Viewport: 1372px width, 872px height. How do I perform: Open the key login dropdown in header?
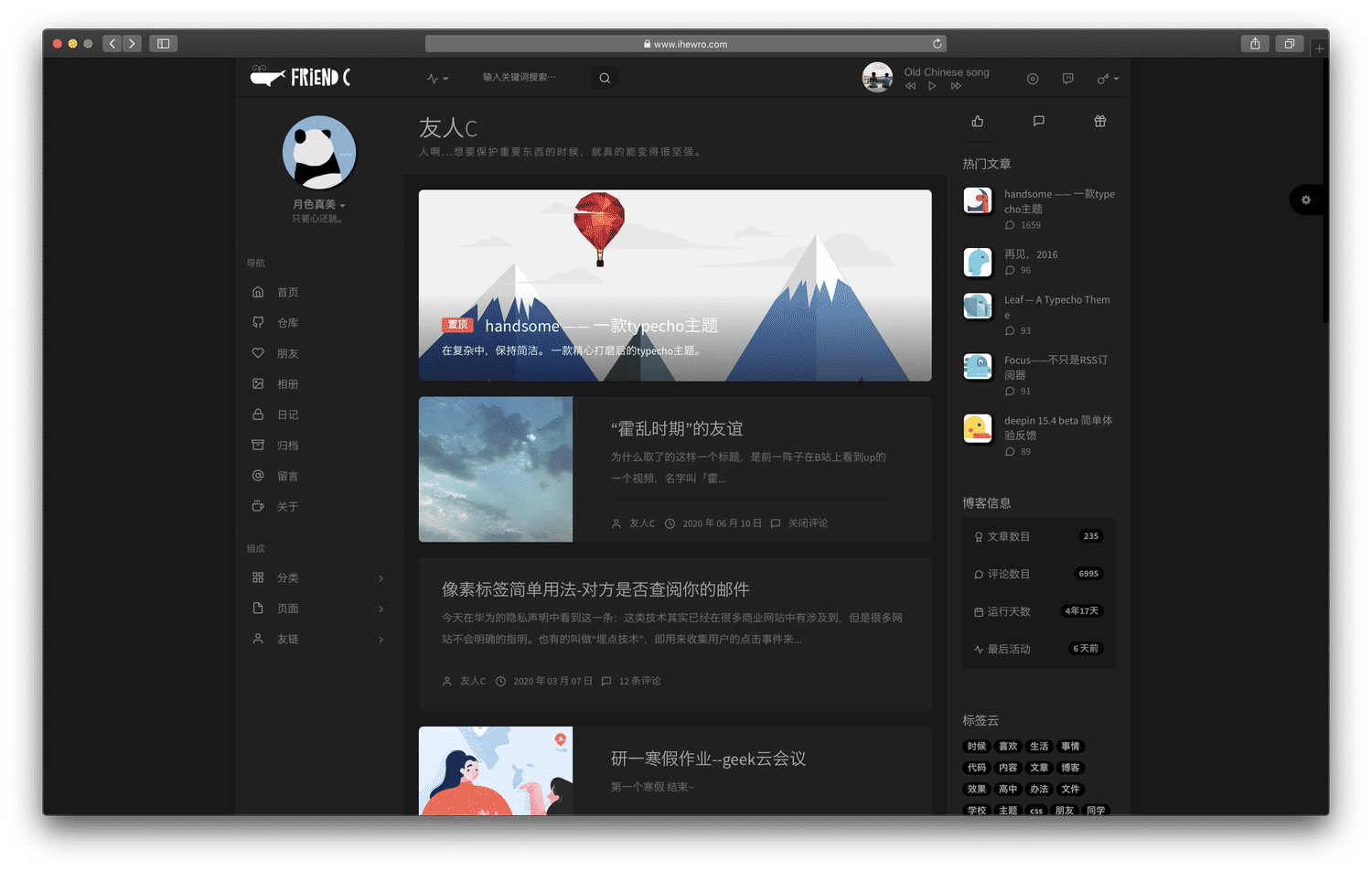(x=1108, y=79)
